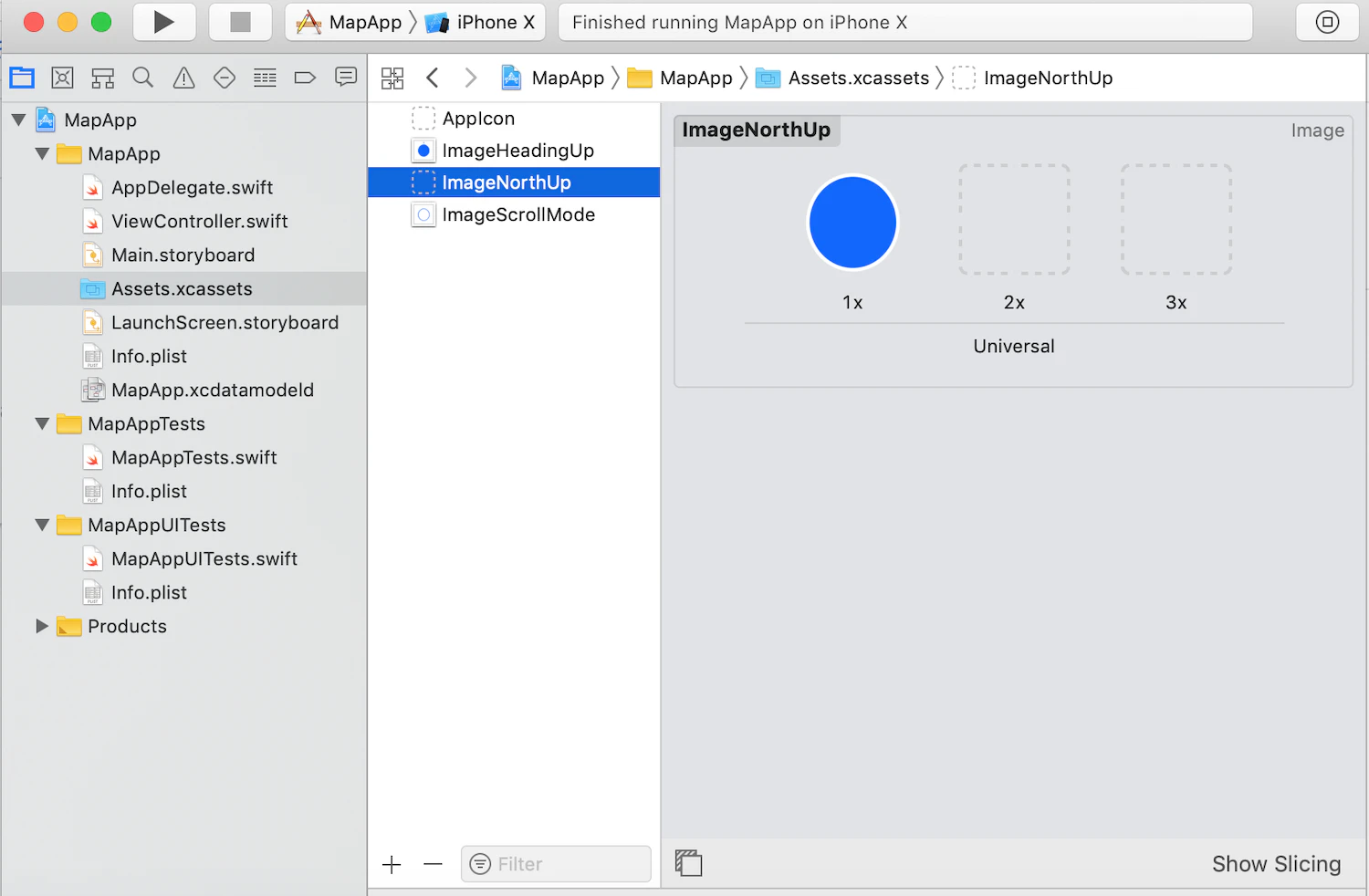Click the Stop button in toolbar

click(x=240, y=22)
